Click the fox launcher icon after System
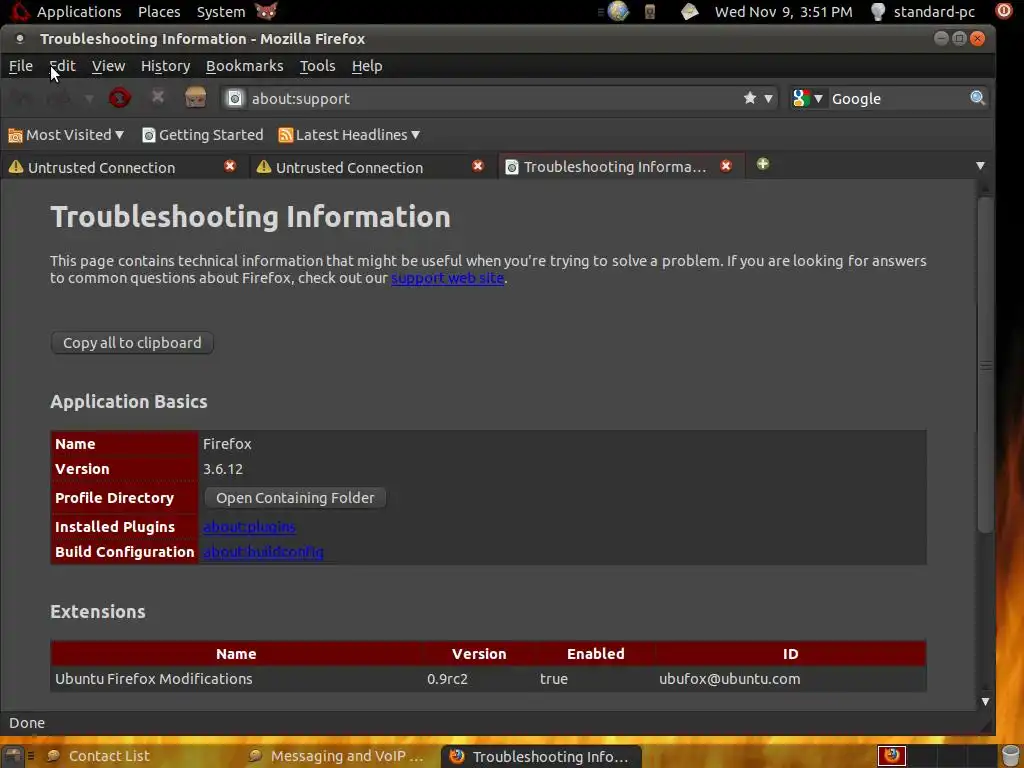Viewport: 1024px width, 768px height. click(x=266, y=11)
